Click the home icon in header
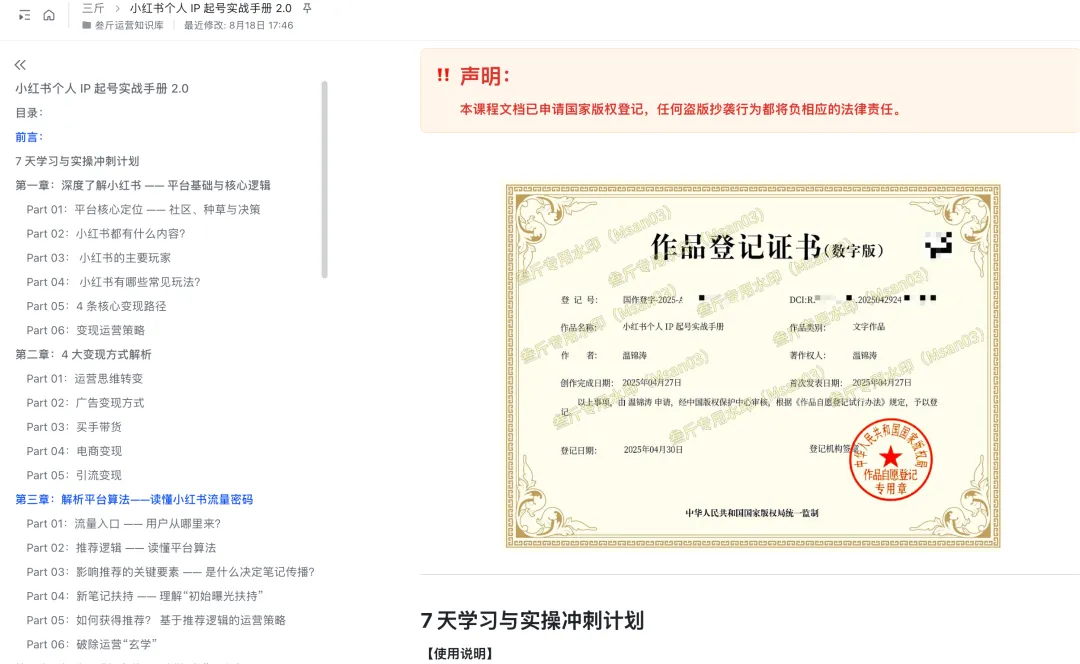Viewport: 1080px width, 664px height. [49, 15]
